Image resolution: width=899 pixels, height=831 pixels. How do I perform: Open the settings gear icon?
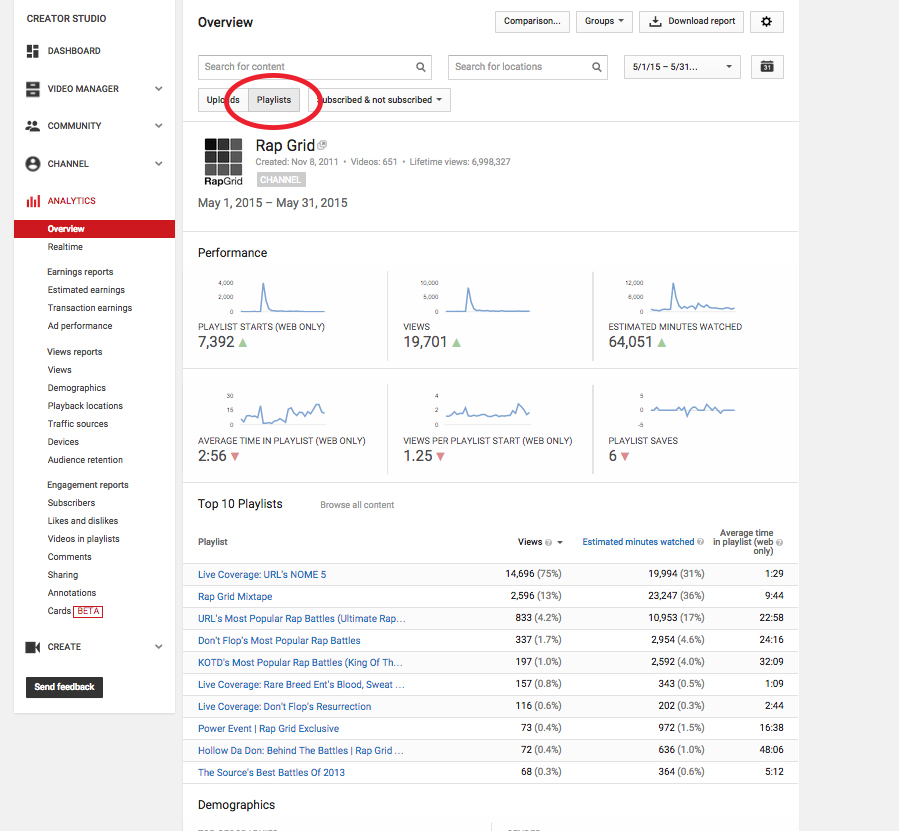[767, 22]
